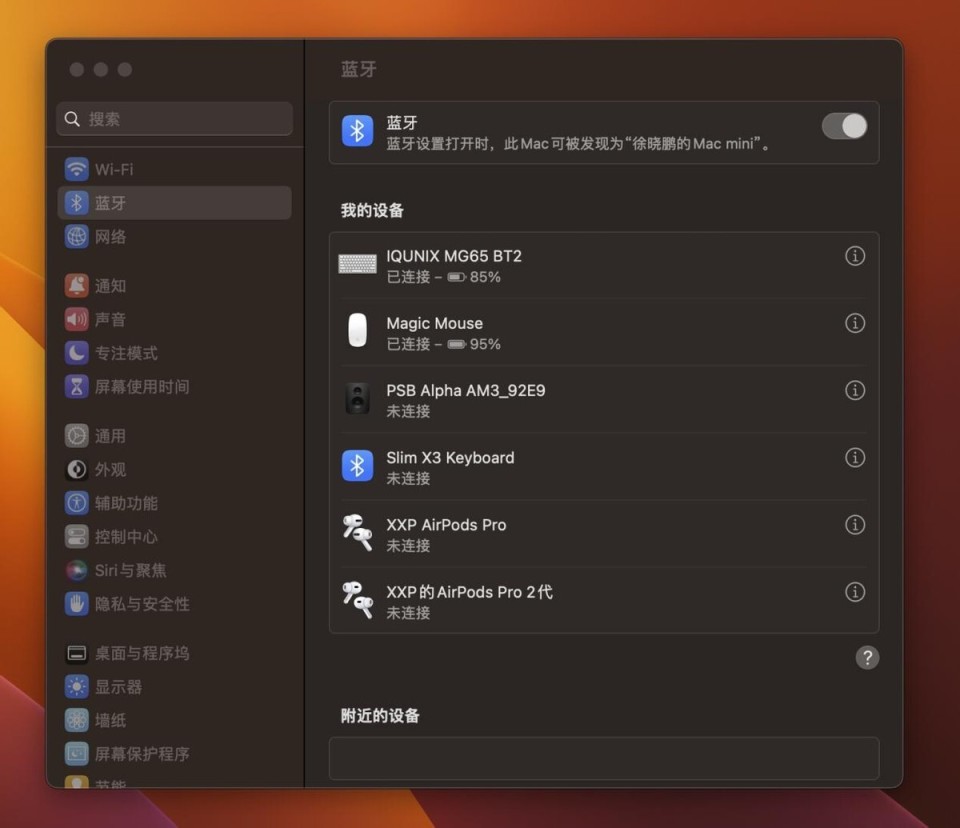Screen dimensions: 960x828
Task: Click the 桌面与程序坞 sidebar label
Action: click(x=142, y=653)
